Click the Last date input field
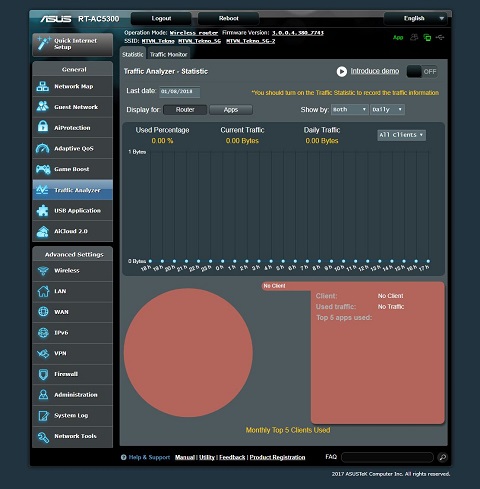480x489 pixels. pos(179,91)
